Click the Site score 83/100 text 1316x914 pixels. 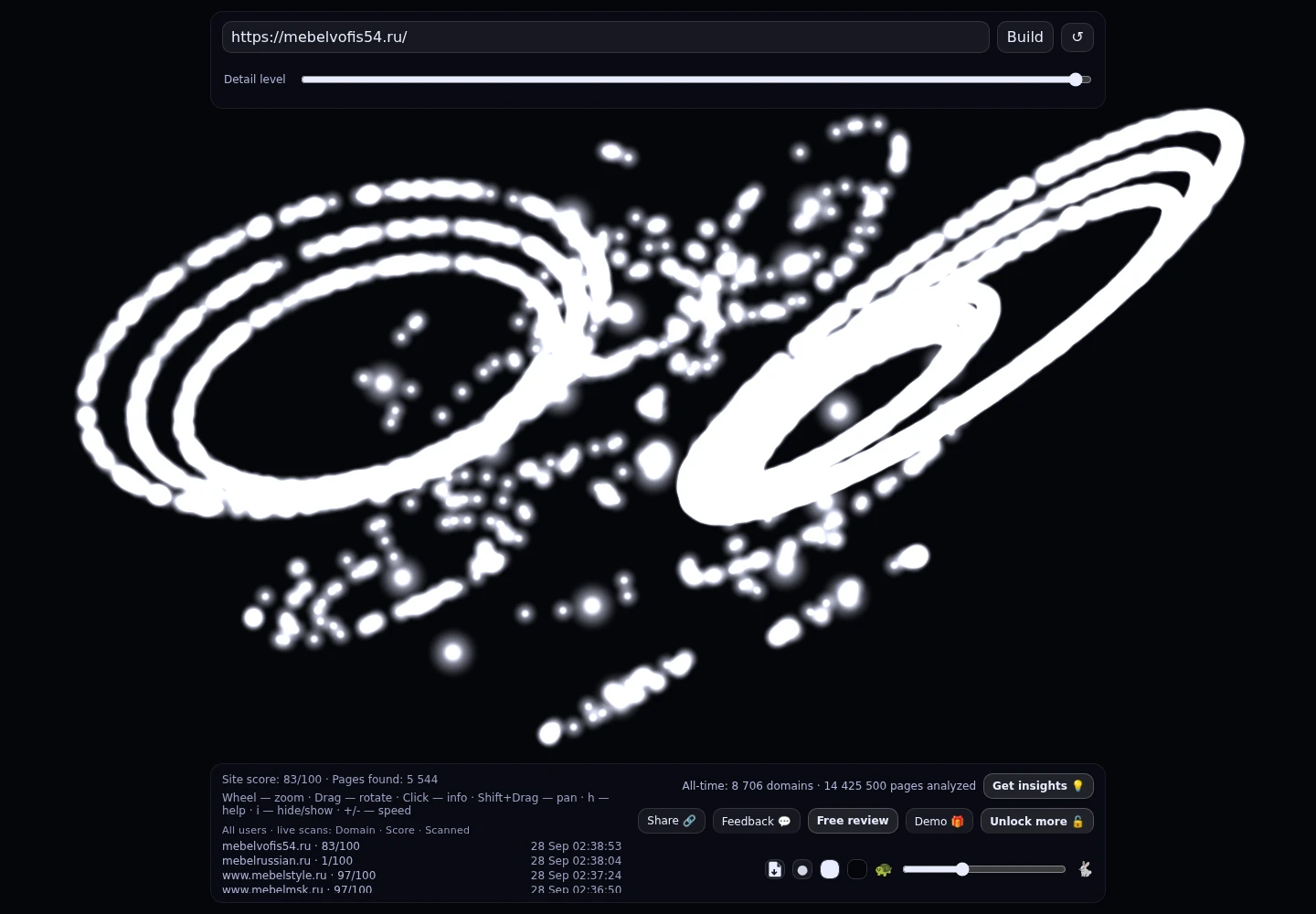point(271,780)
